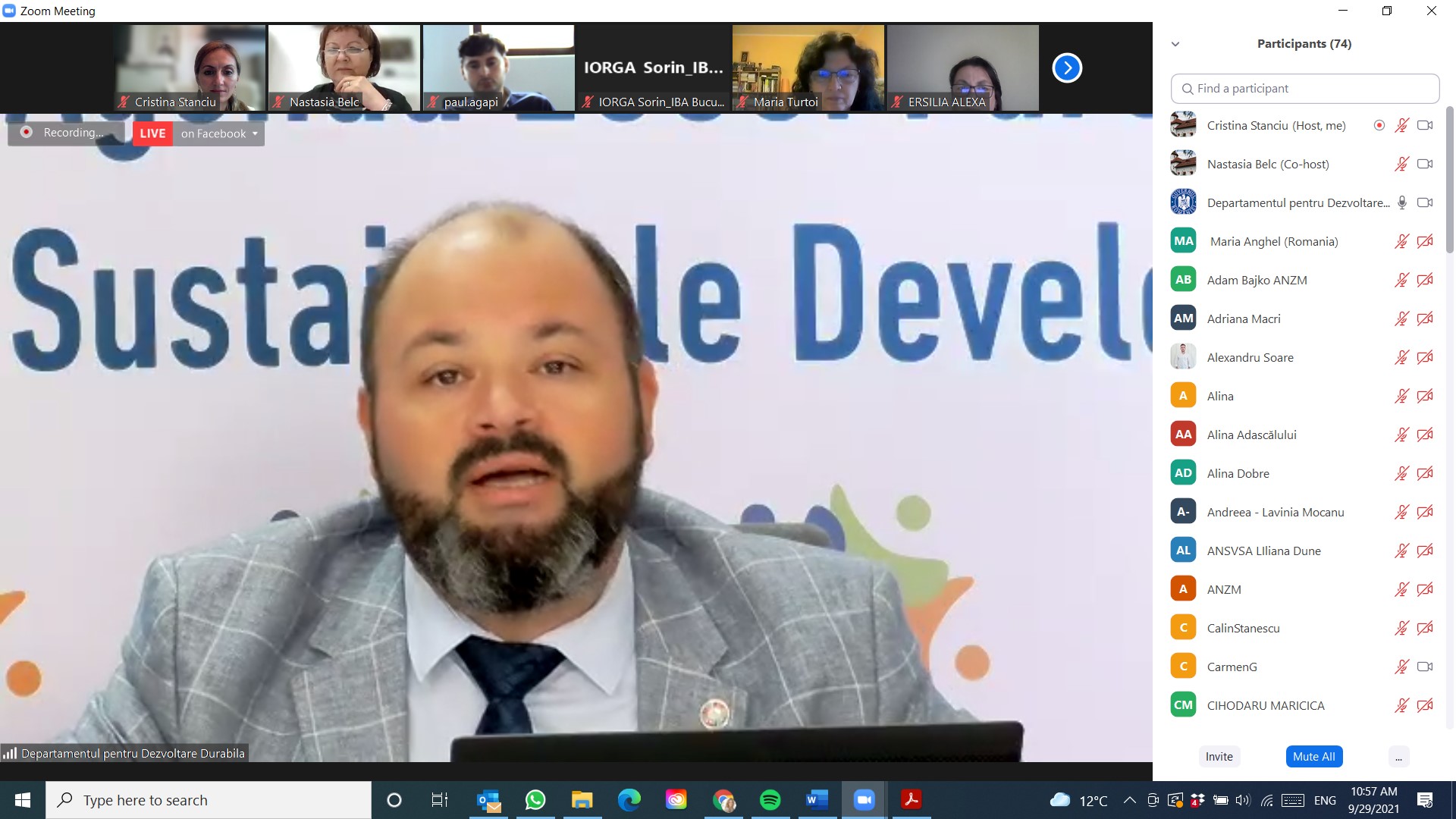Click the Find a participant search field

1304,89
